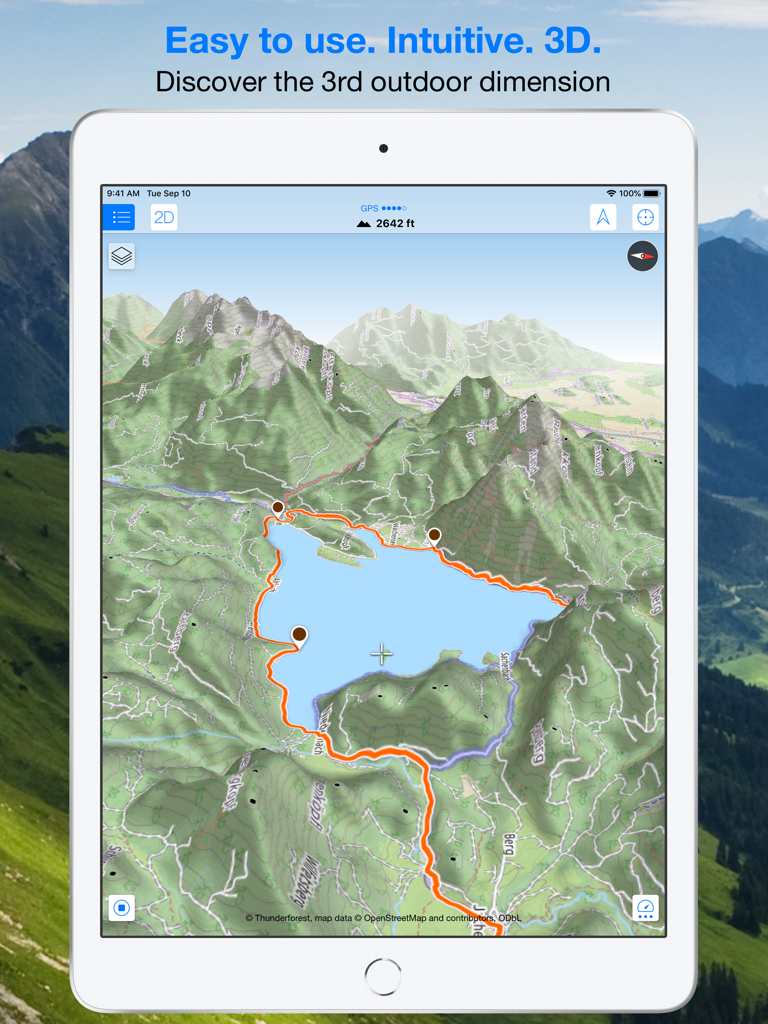Tap the 9:41 AM clock in status bar
768x1024 pixels.
pyautogui.click(x=123, y=193)
